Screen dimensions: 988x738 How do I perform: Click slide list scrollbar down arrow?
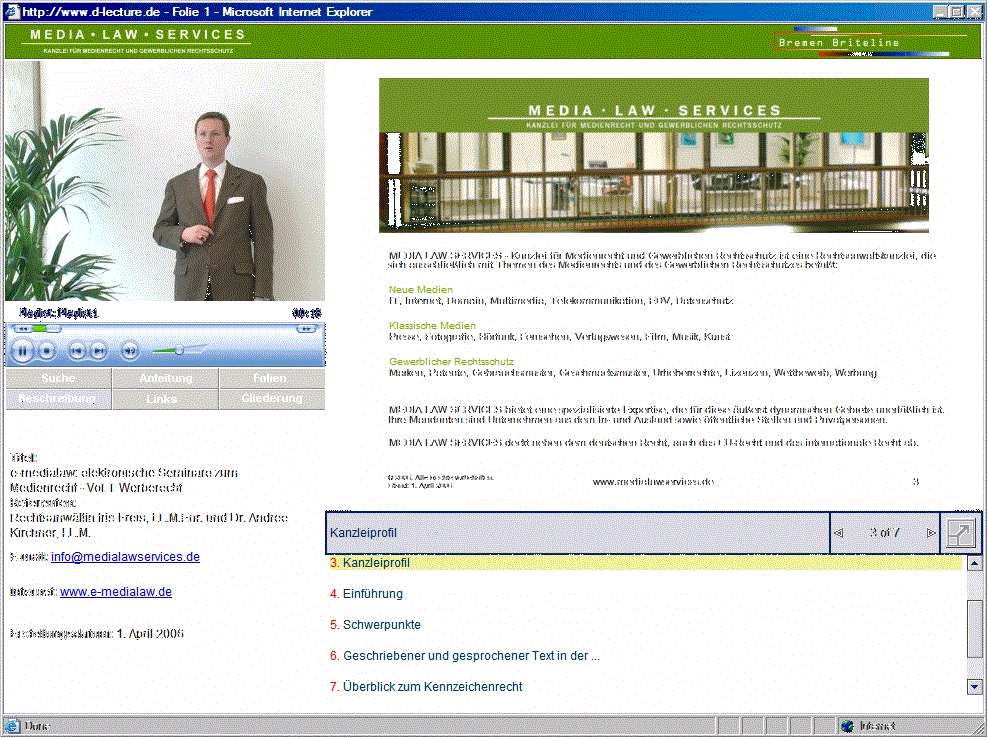[974, 687]
